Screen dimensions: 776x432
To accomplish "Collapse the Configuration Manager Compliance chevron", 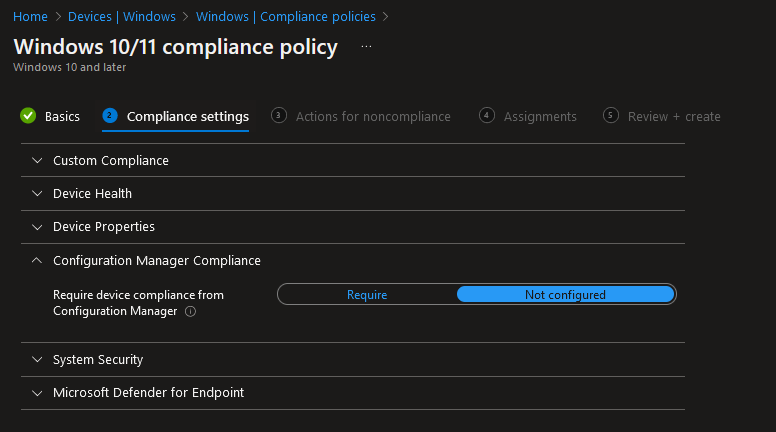I will (x=37, y=260).
